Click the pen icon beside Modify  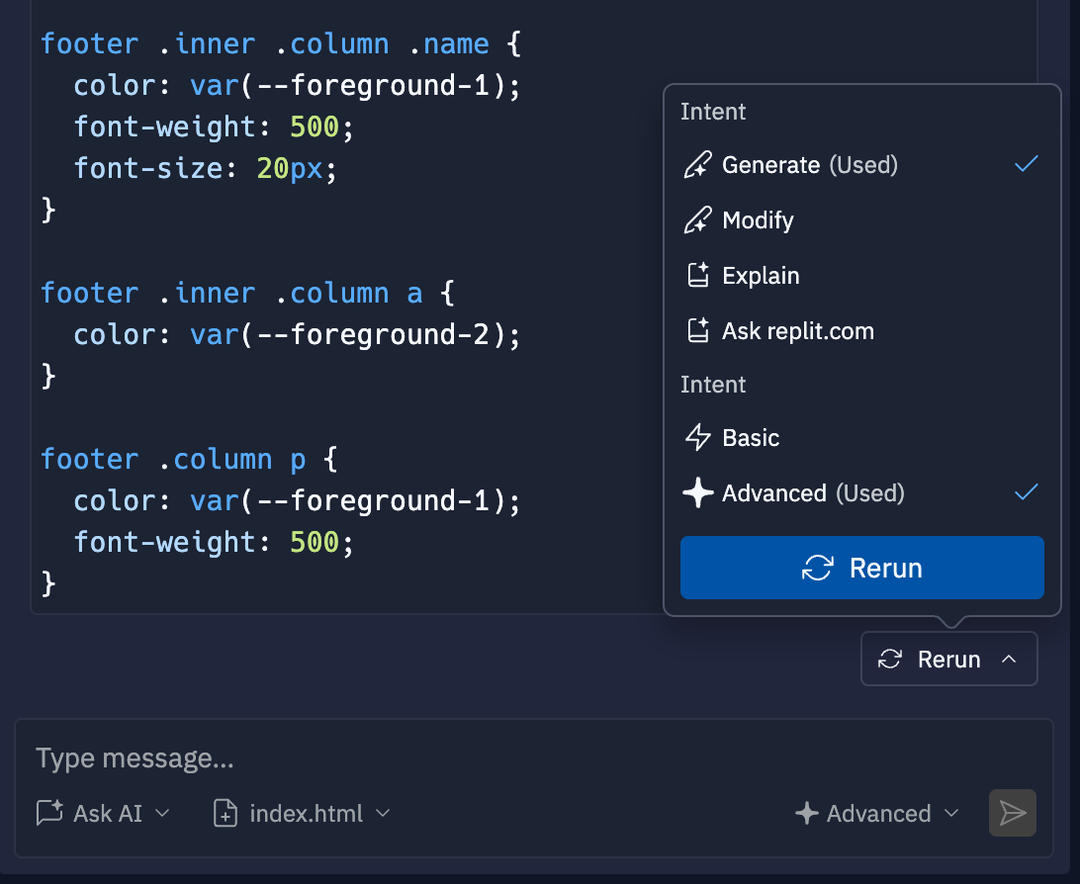(x=698, y=220)
